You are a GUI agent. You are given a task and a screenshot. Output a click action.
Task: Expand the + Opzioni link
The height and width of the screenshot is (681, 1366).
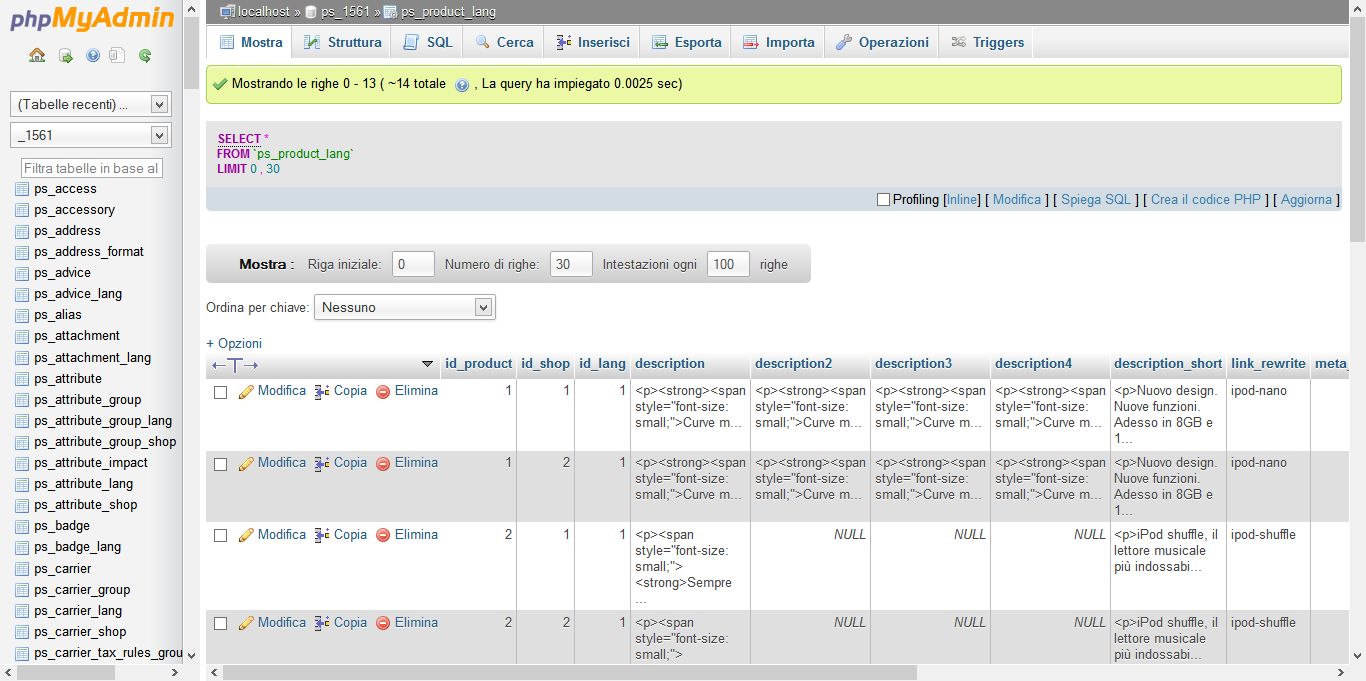[x=234, y=343]
